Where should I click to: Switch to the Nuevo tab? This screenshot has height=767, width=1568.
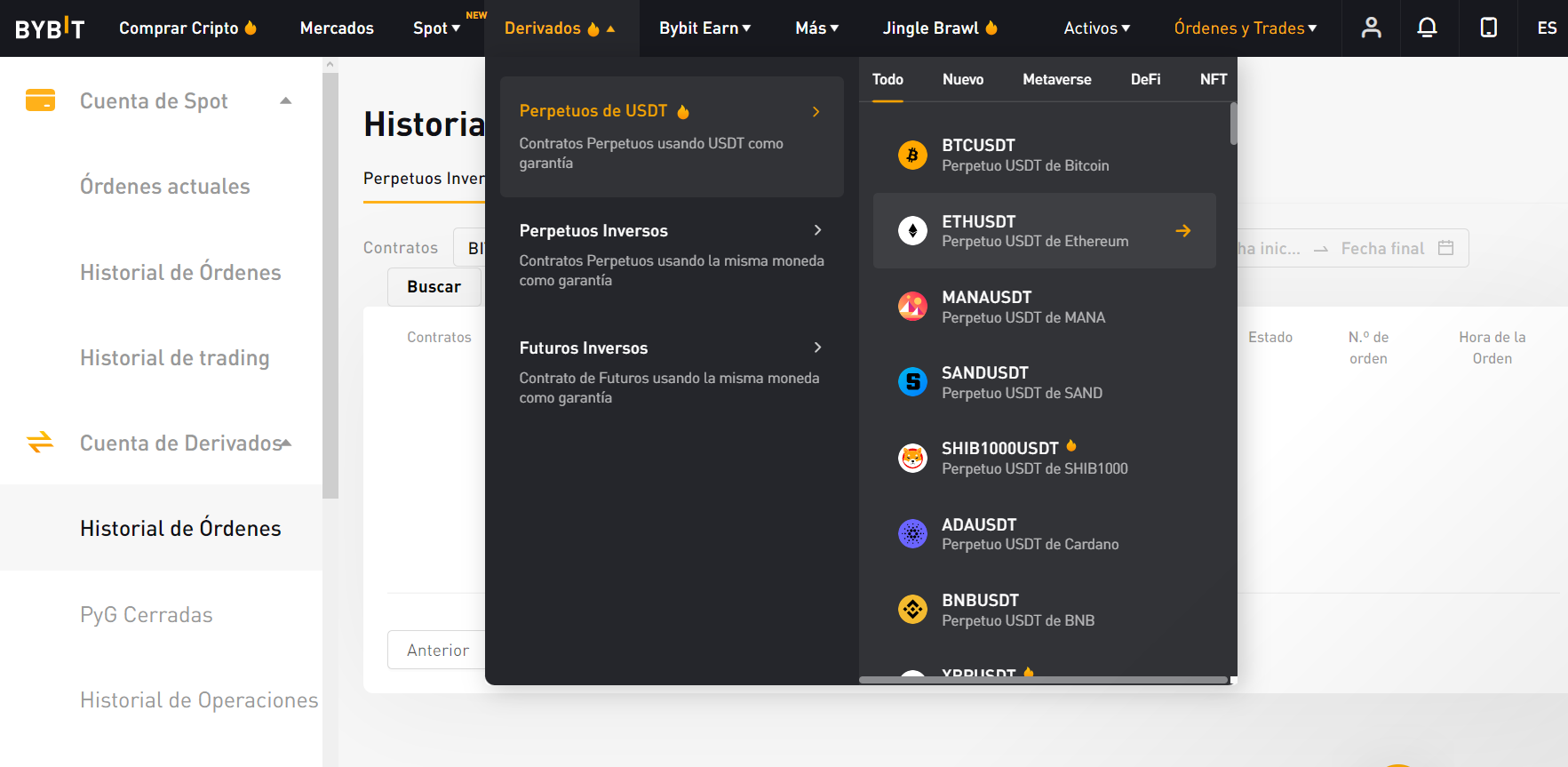tap(963, 79)
